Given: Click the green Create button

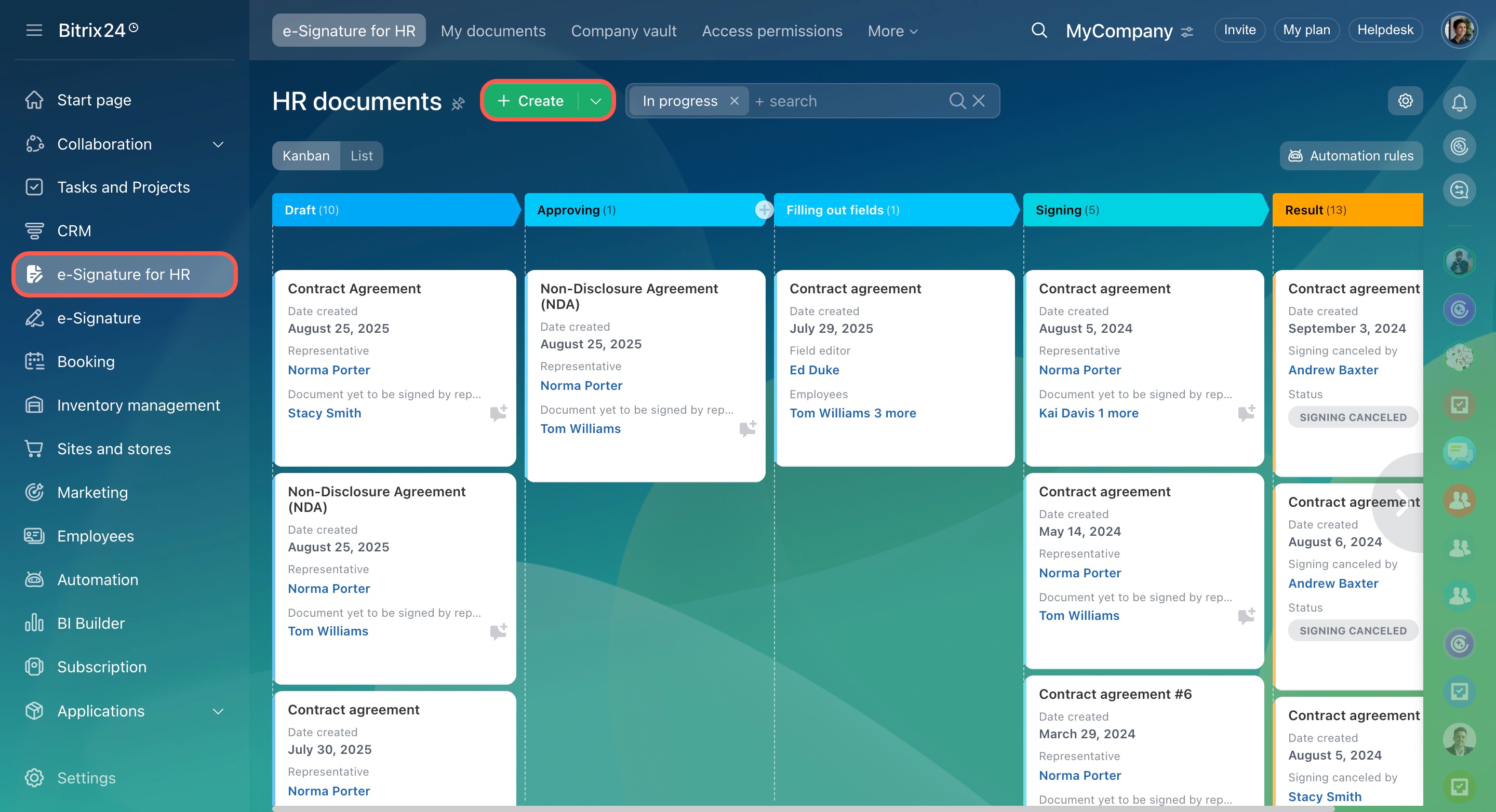Looking at the screenshot, I should (x=531, y=101).
